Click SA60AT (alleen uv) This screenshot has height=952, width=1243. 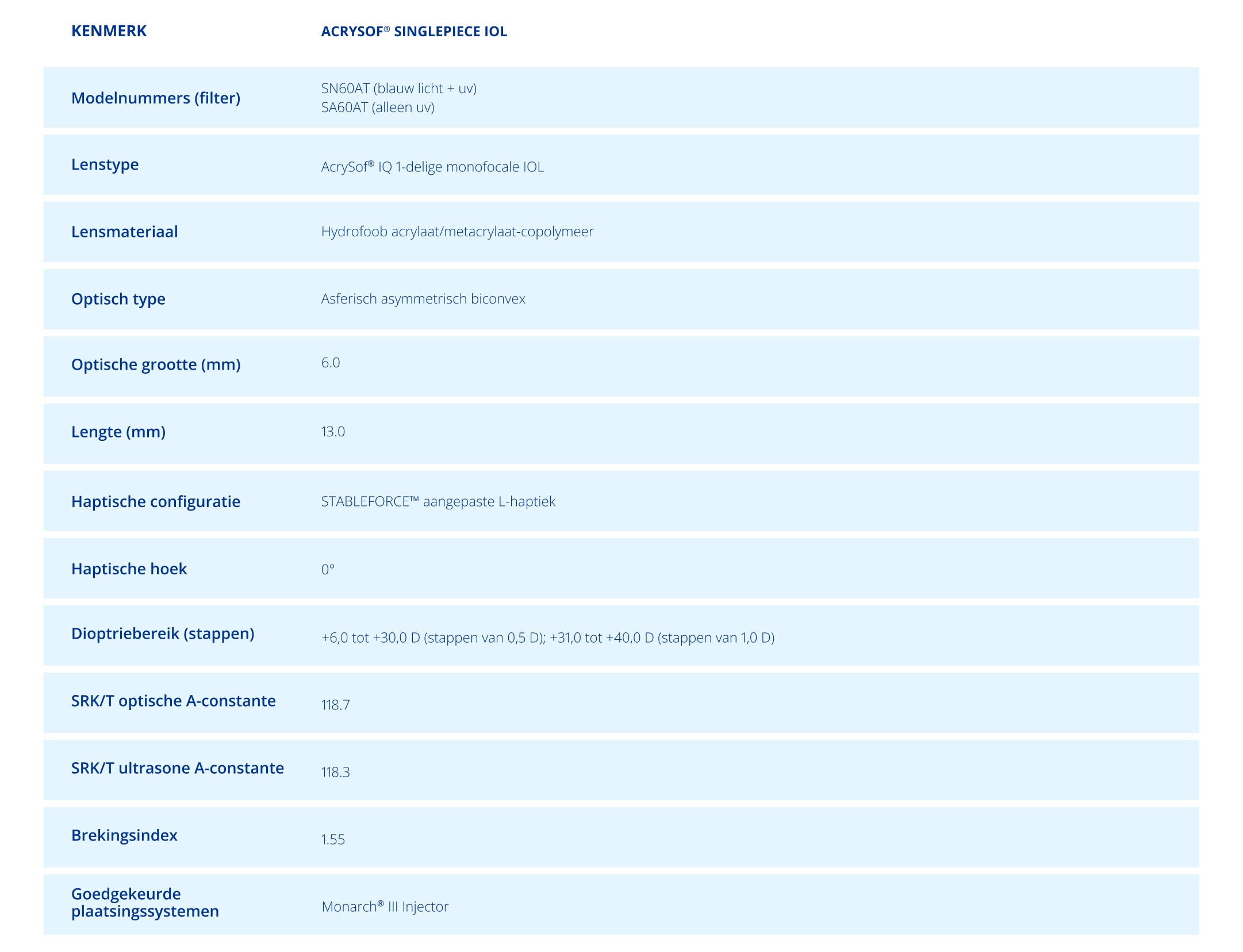click(x=378, y=108)
